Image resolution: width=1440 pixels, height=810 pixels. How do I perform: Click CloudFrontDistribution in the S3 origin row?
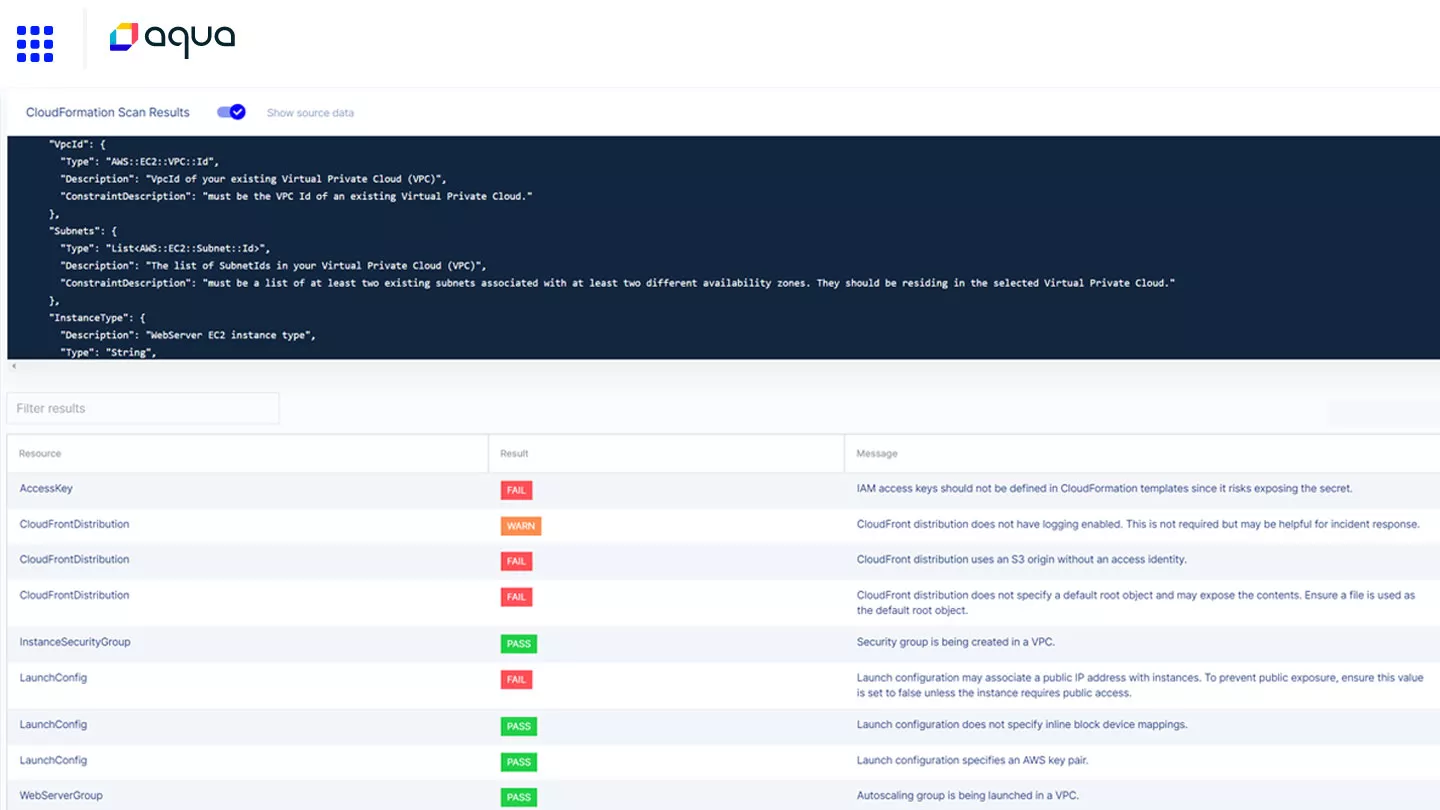click(74, 559)
